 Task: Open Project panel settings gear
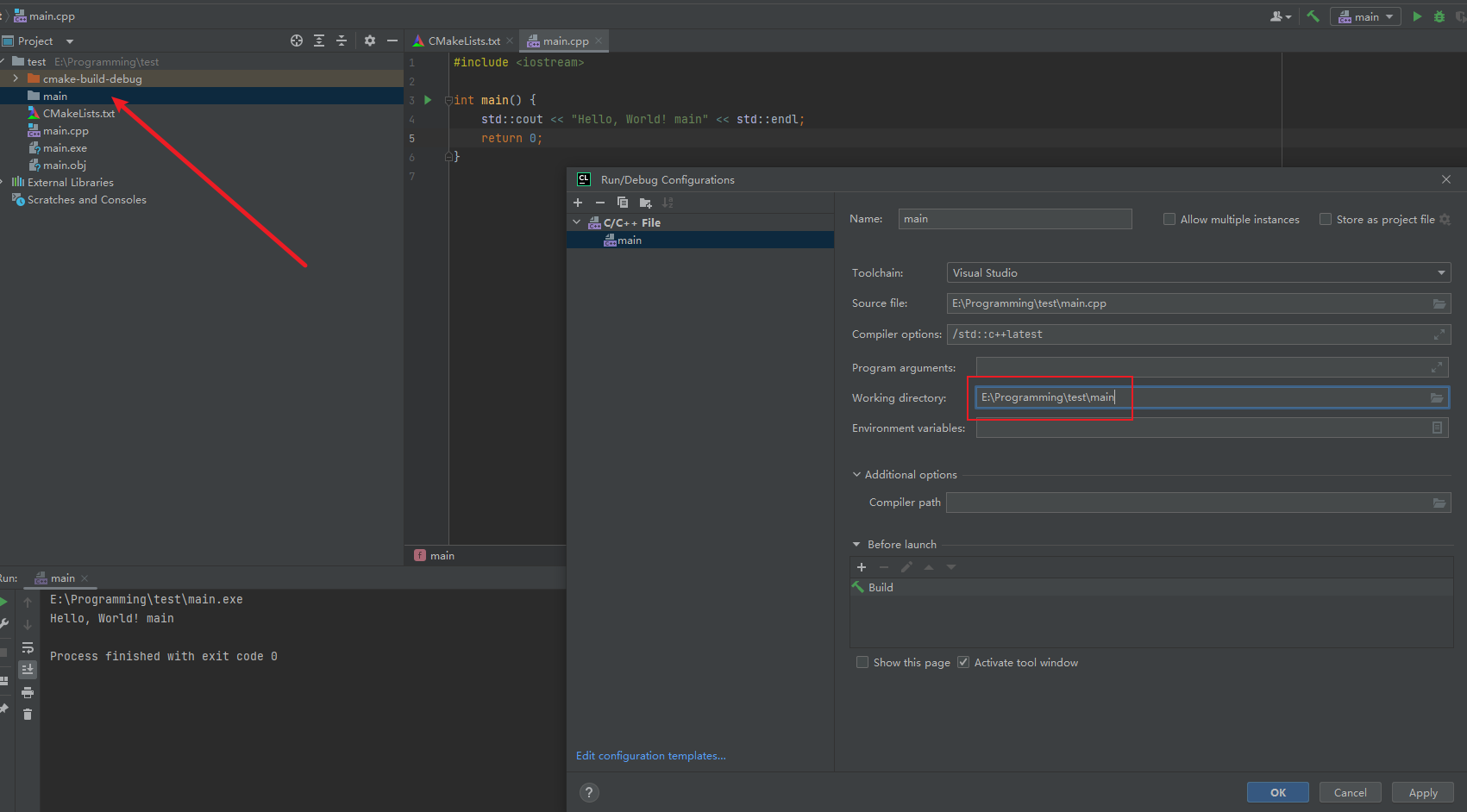(370, 41)
